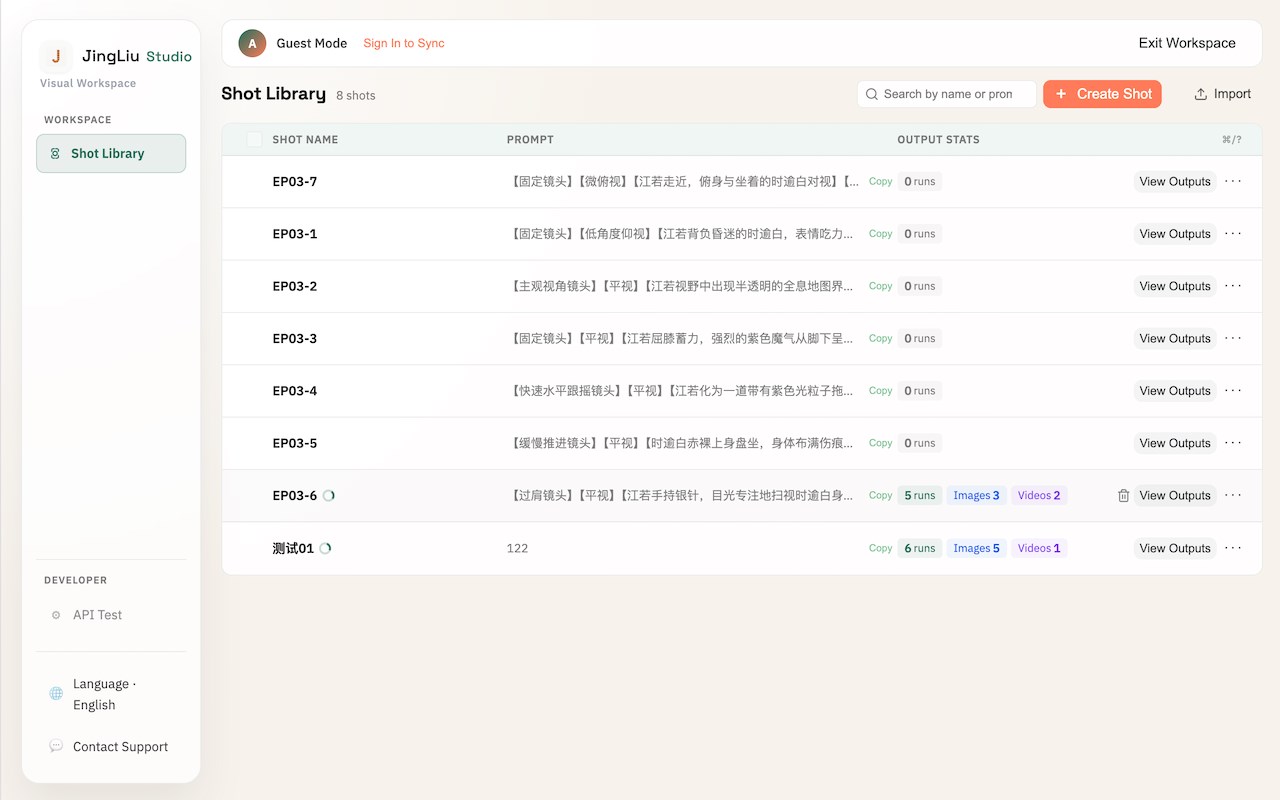Select the EP03-4 shot name

click(295, 390)
